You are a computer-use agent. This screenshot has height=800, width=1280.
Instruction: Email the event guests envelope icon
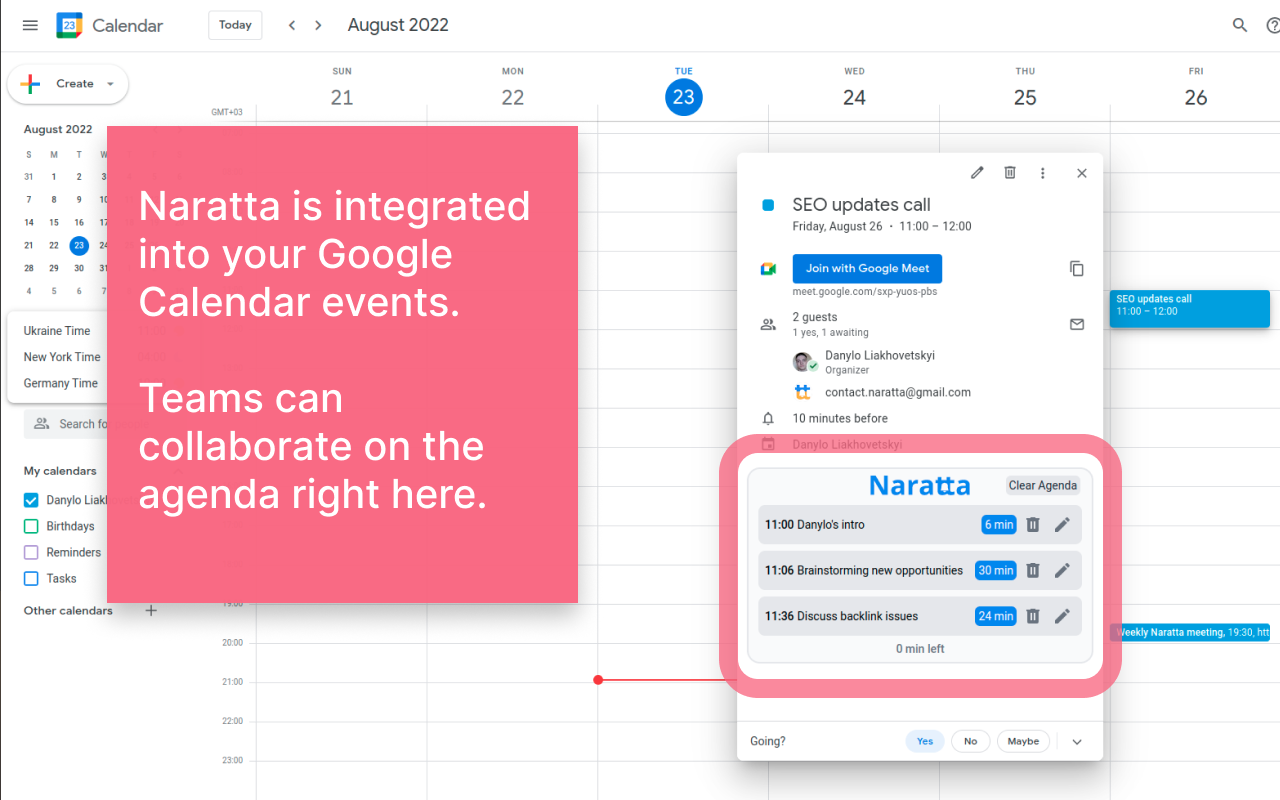[x=1077, y=324]
